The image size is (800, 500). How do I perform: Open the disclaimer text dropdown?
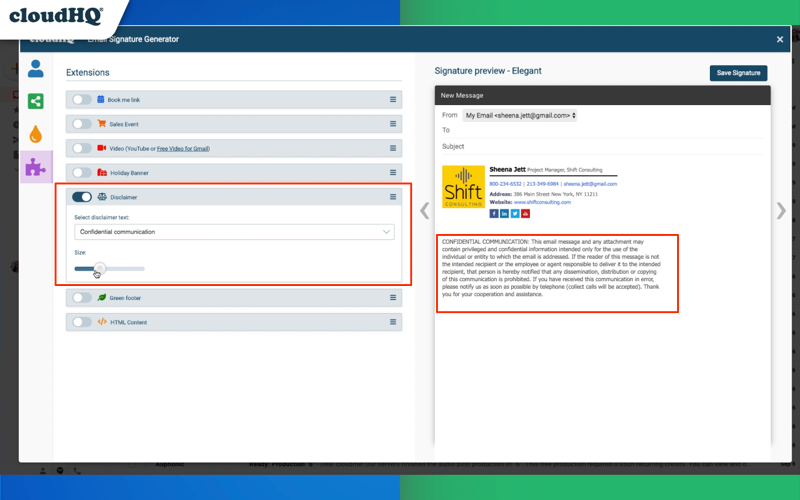pos(234,232)
